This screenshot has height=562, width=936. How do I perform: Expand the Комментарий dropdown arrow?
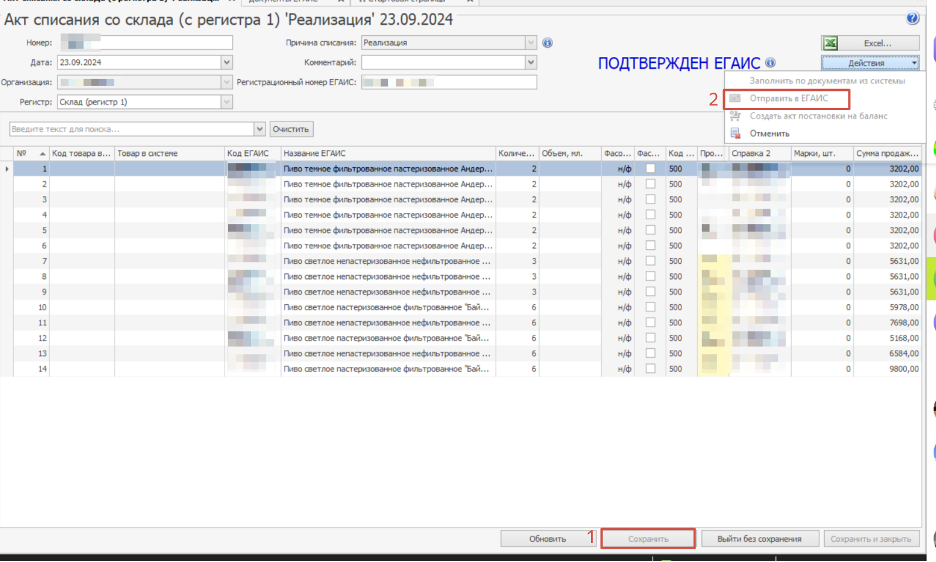click(x=531, y=62)
